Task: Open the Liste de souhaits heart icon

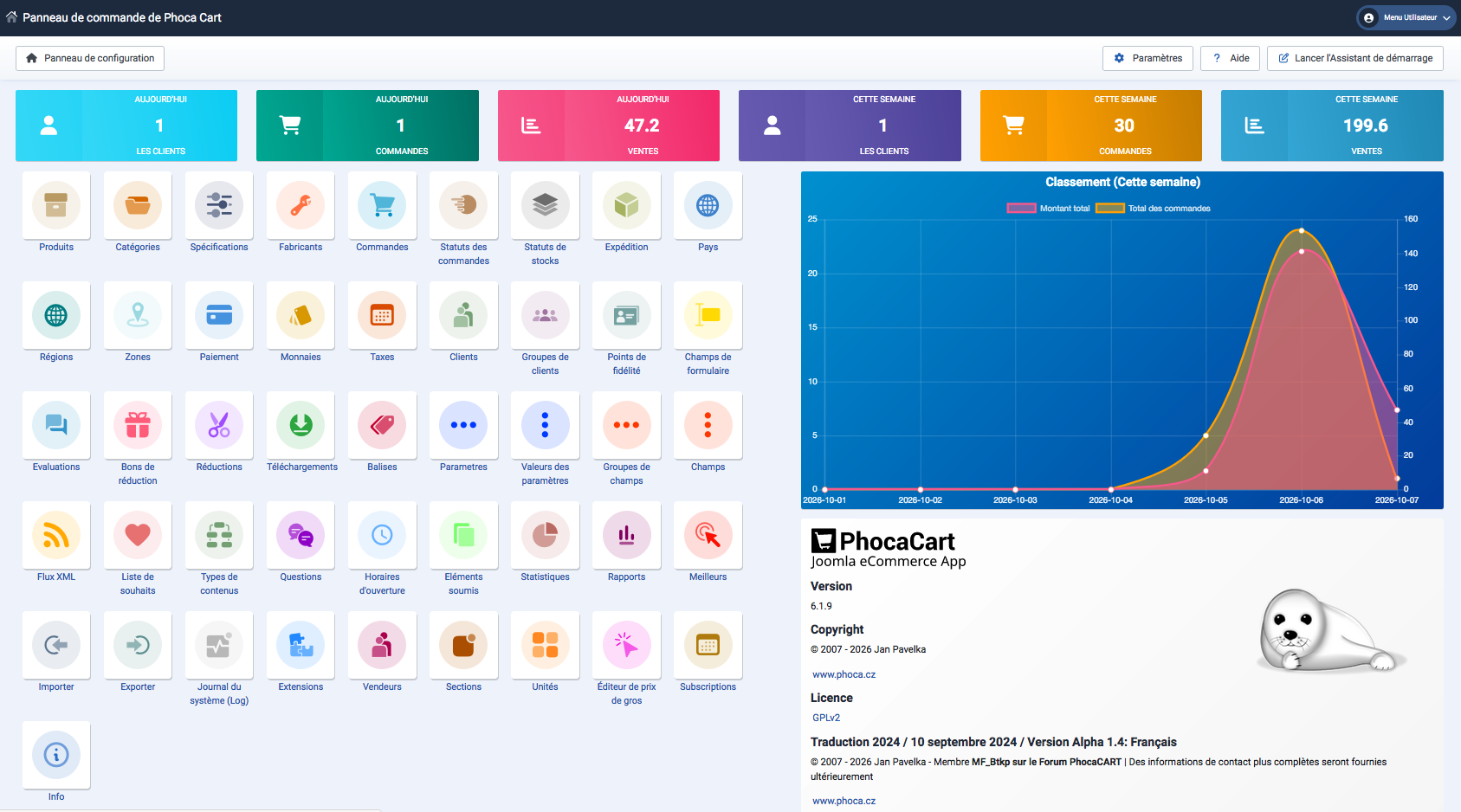Action: pos(138,535)
